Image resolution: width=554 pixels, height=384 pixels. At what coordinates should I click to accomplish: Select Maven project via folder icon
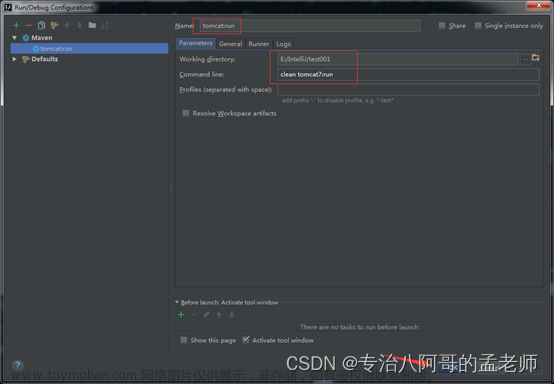point(536,58)
